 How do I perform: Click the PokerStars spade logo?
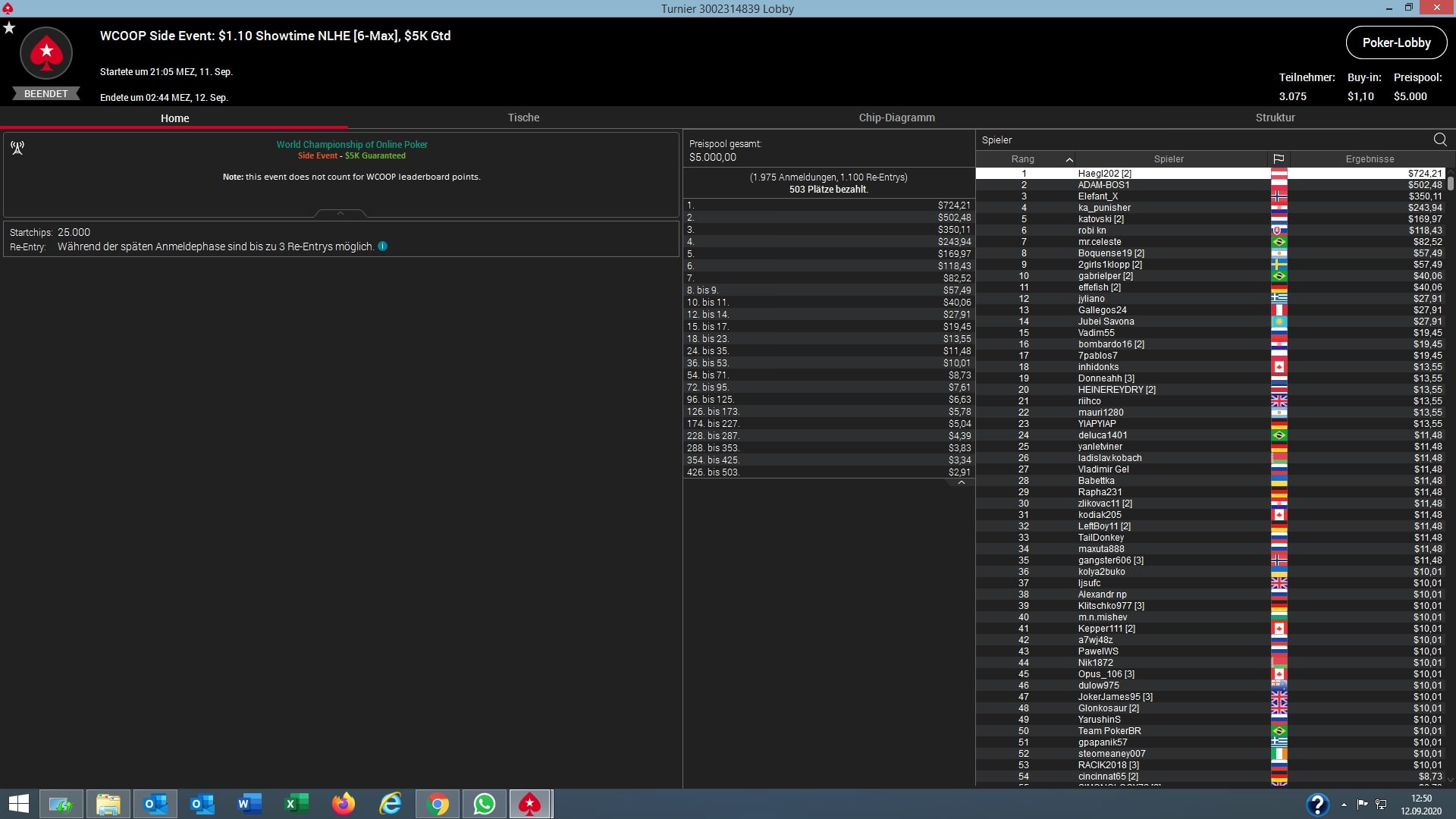(46, 53)
